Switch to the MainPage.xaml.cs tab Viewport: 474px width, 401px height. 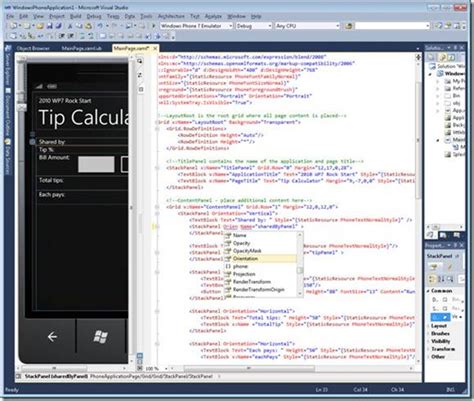coord(81,49)
